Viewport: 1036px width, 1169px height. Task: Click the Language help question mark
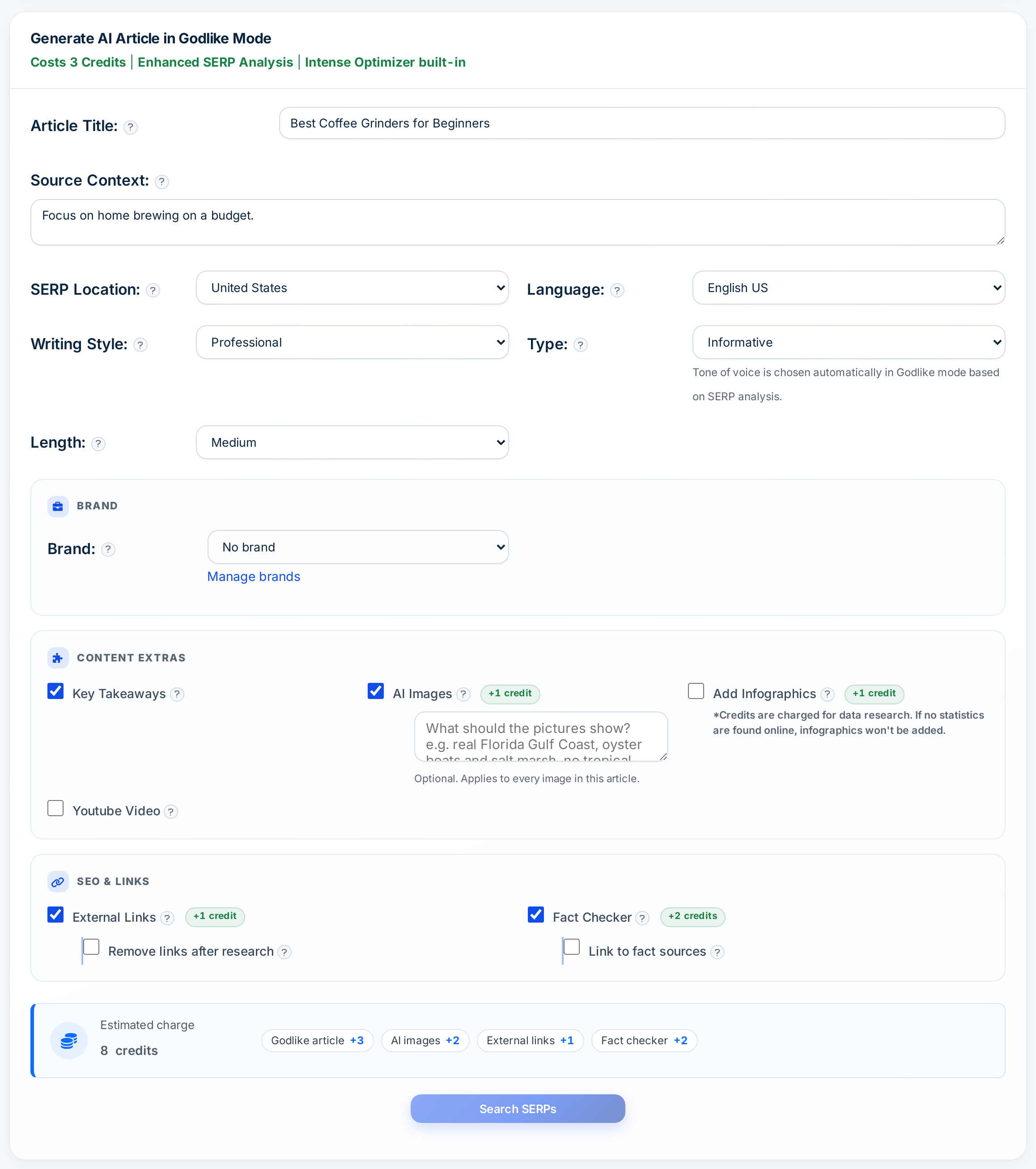617,291
